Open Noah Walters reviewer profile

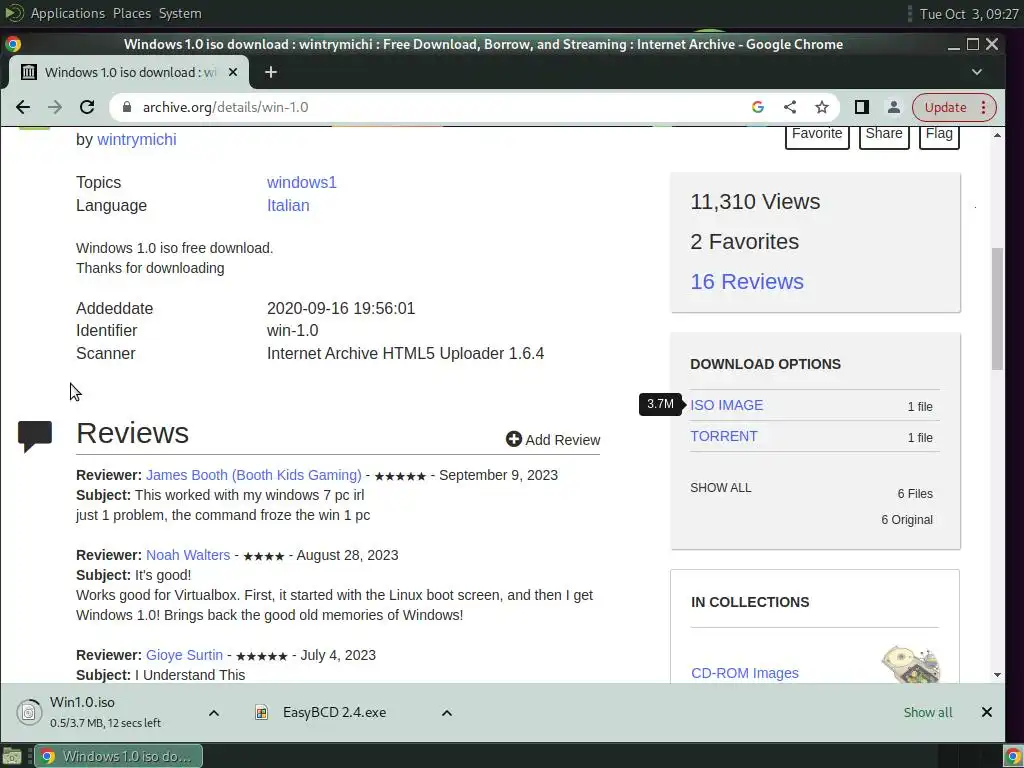pyautogui.click(x=188, y=555)
